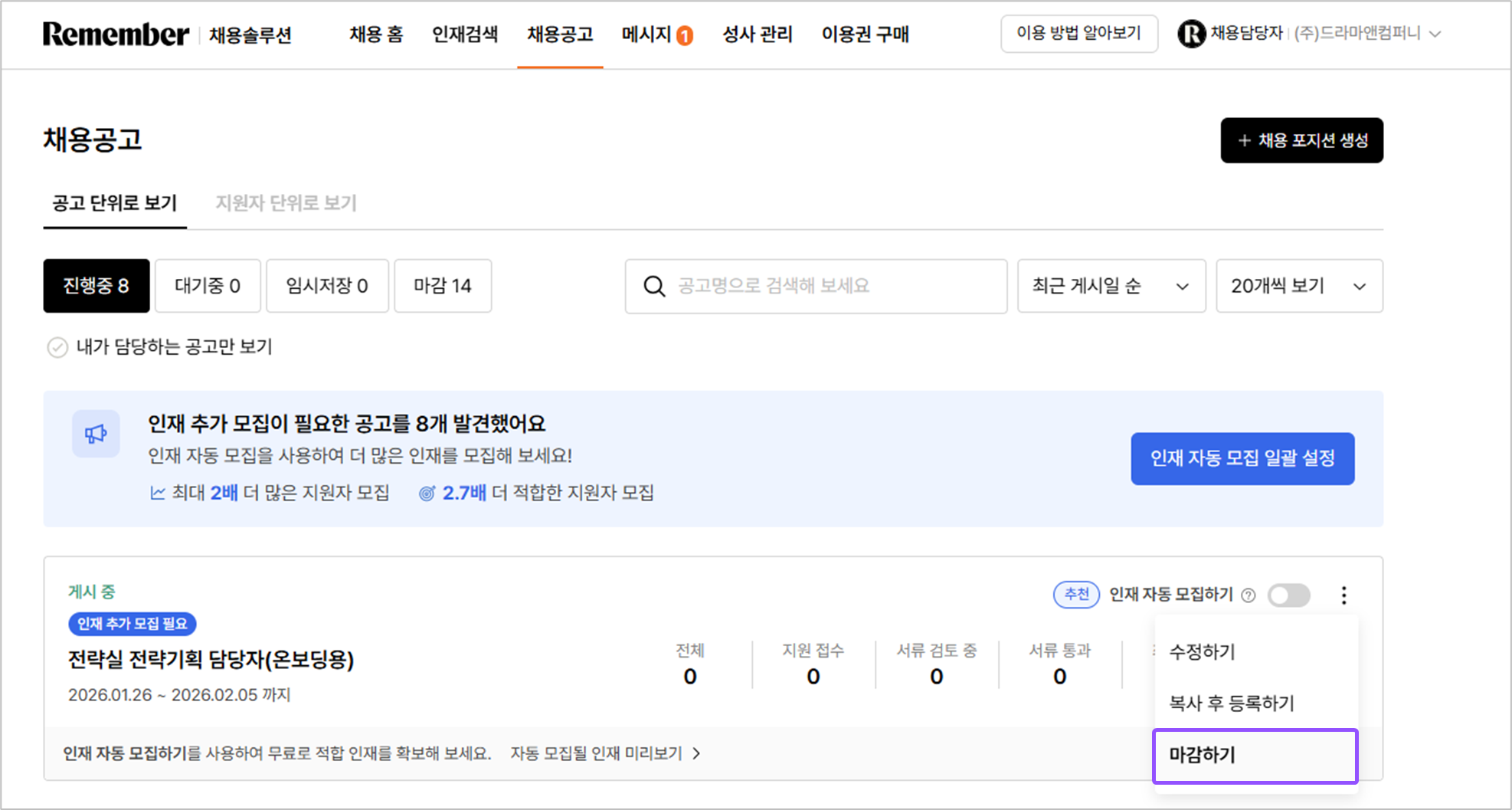Click the search magnifier icon
The width and height of the screenshot is (1512, 810).
(x=654, y=287)
